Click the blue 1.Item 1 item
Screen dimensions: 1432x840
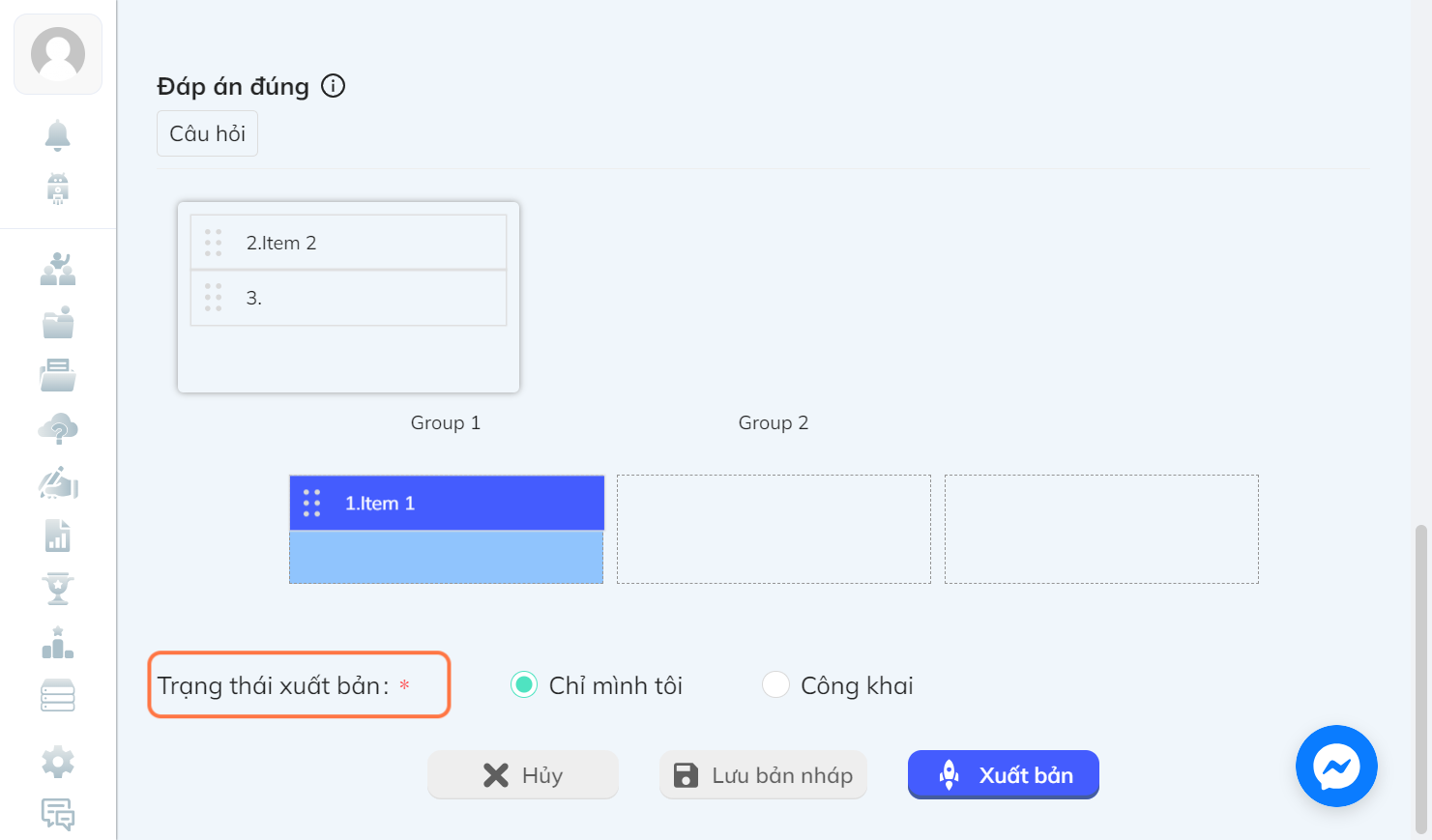click(x=447, y=503)
